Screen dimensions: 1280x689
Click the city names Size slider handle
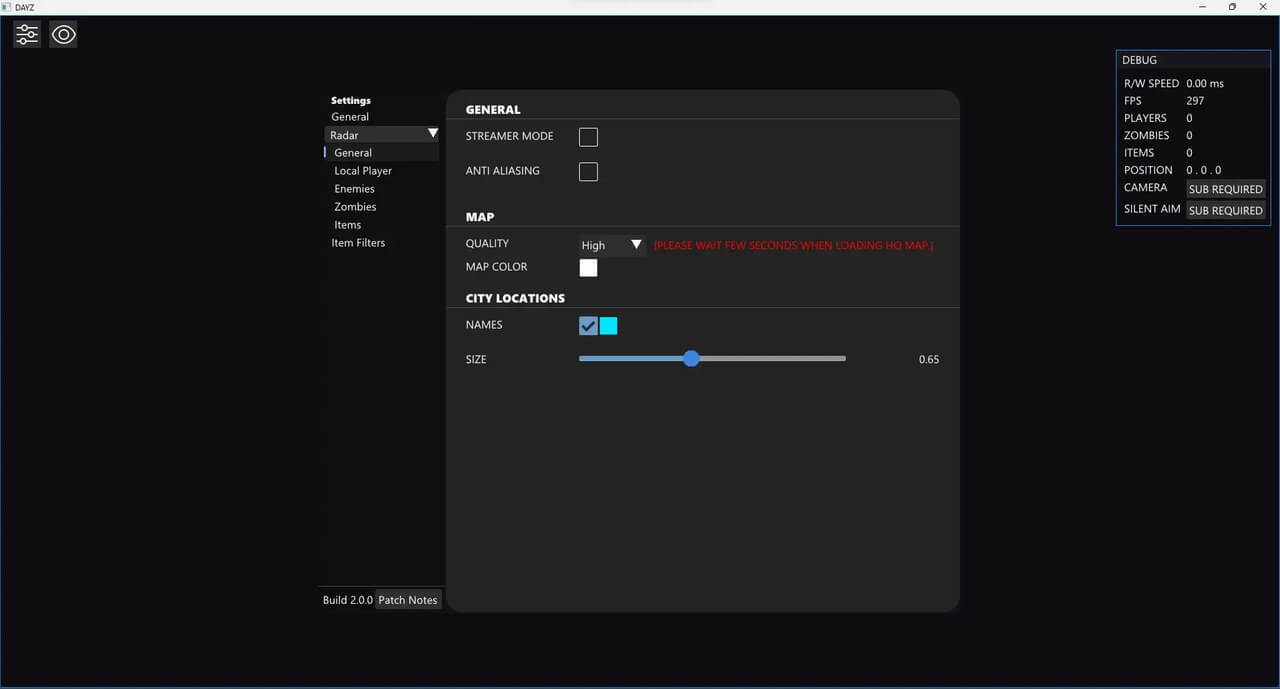click(691, 359)
